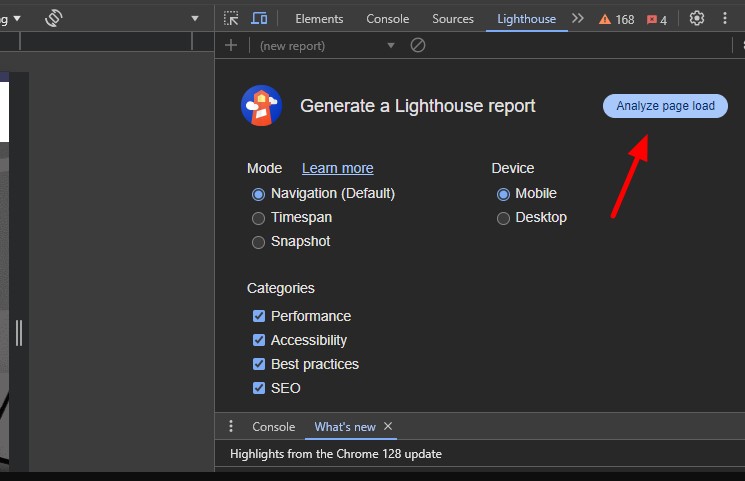Open the Console drawer tab
This screenshot has height=481, width=745.
tap(273, 426)
